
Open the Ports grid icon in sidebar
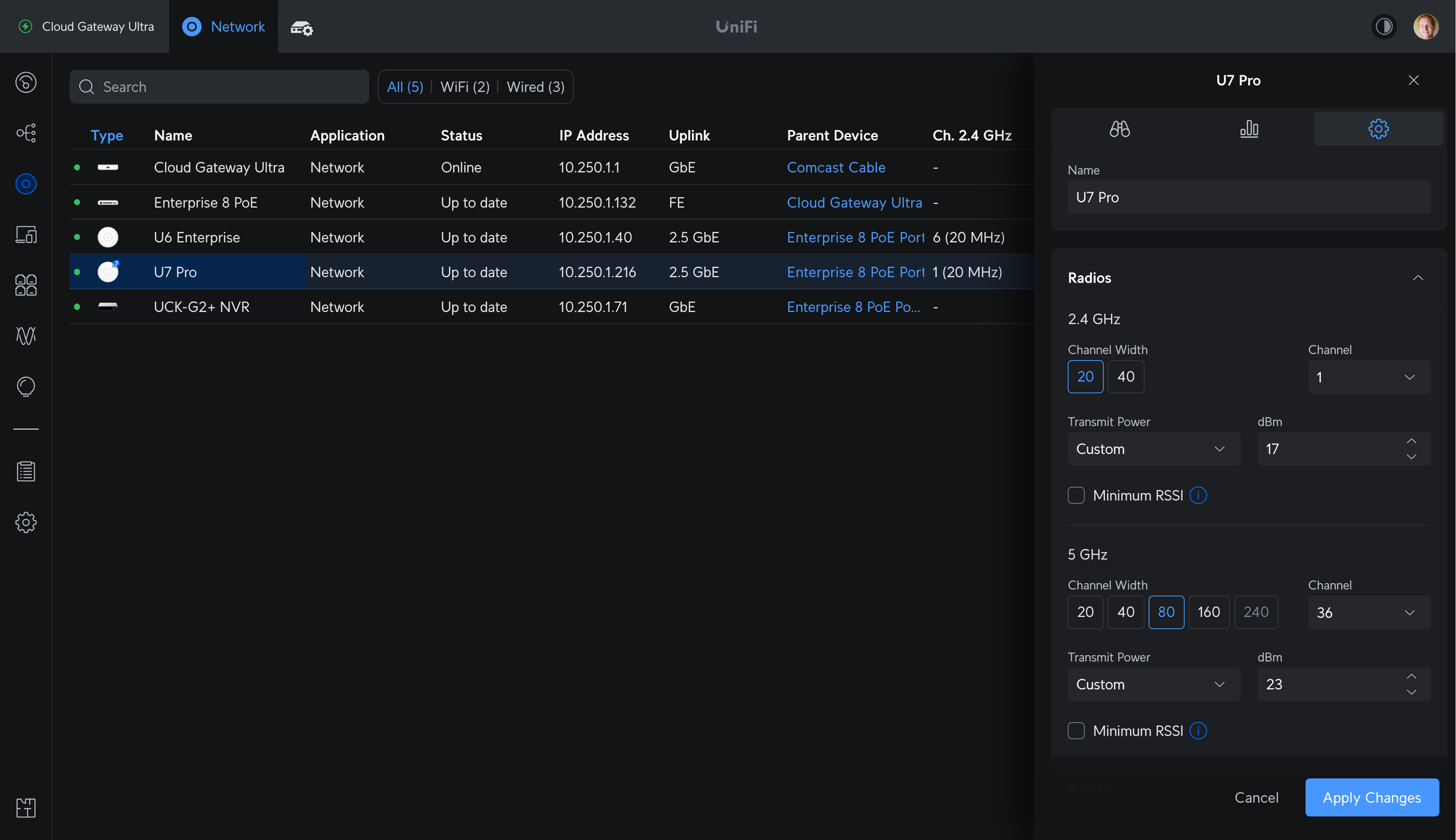click(x=26, y=285)
